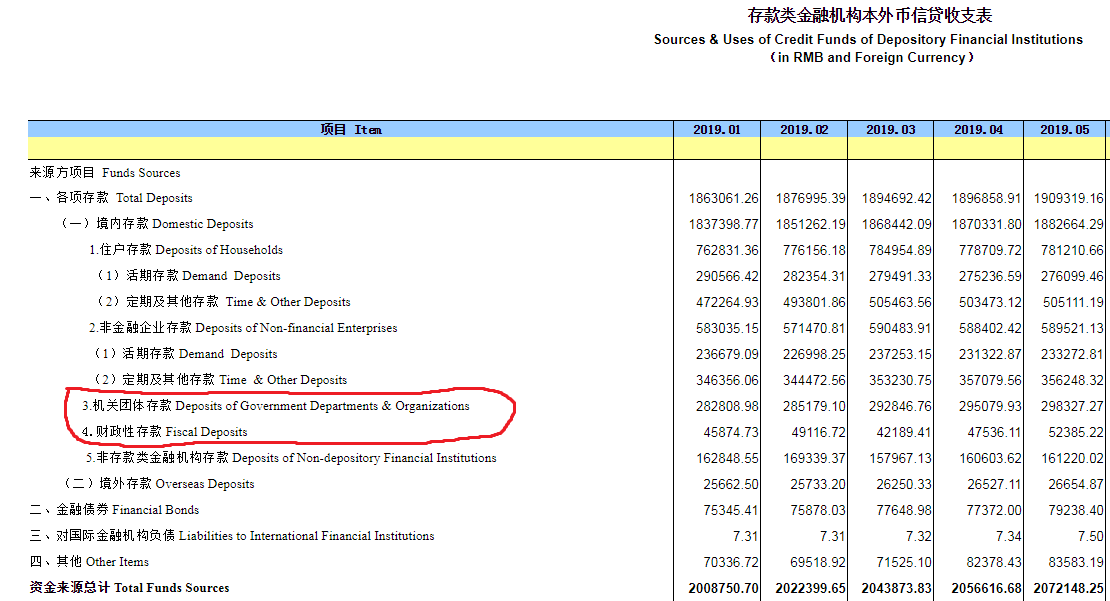Click Deposits of Government Departments & Organizations
Screen dimensions: 1110x601
[276, 406]
